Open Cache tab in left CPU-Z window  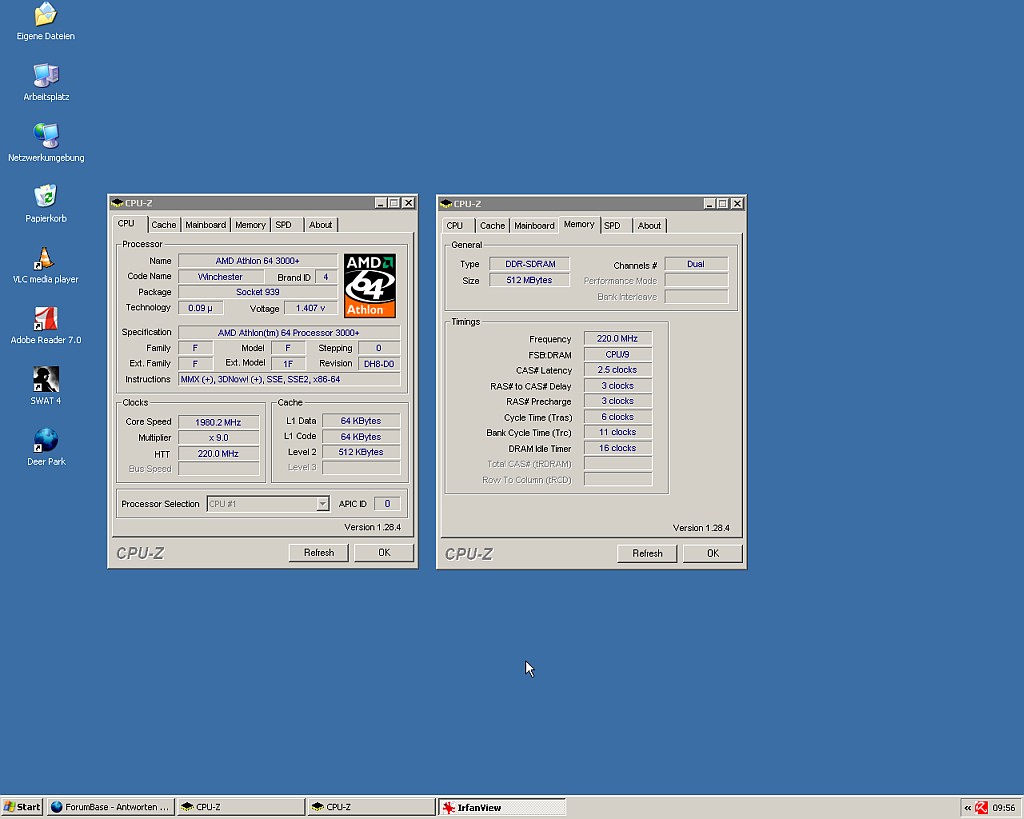[164, 225]
